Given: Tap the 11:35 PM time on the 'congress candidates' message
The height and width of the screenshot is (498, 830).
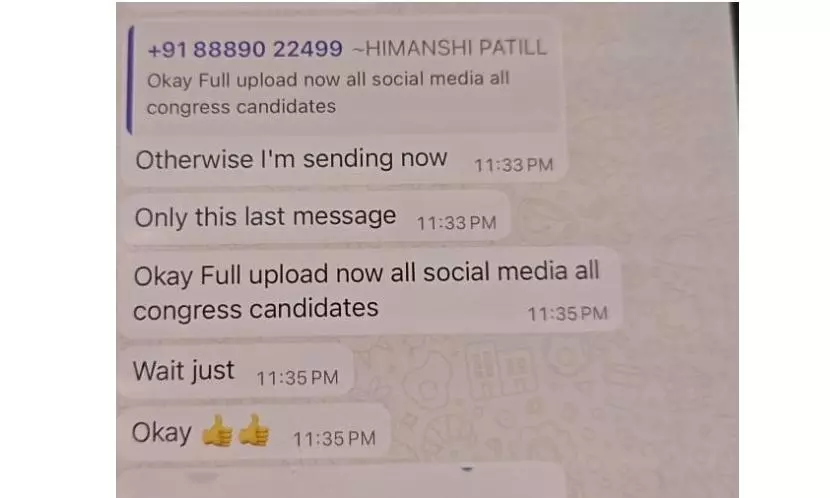Looking at the screenshot, I should 567,314.
